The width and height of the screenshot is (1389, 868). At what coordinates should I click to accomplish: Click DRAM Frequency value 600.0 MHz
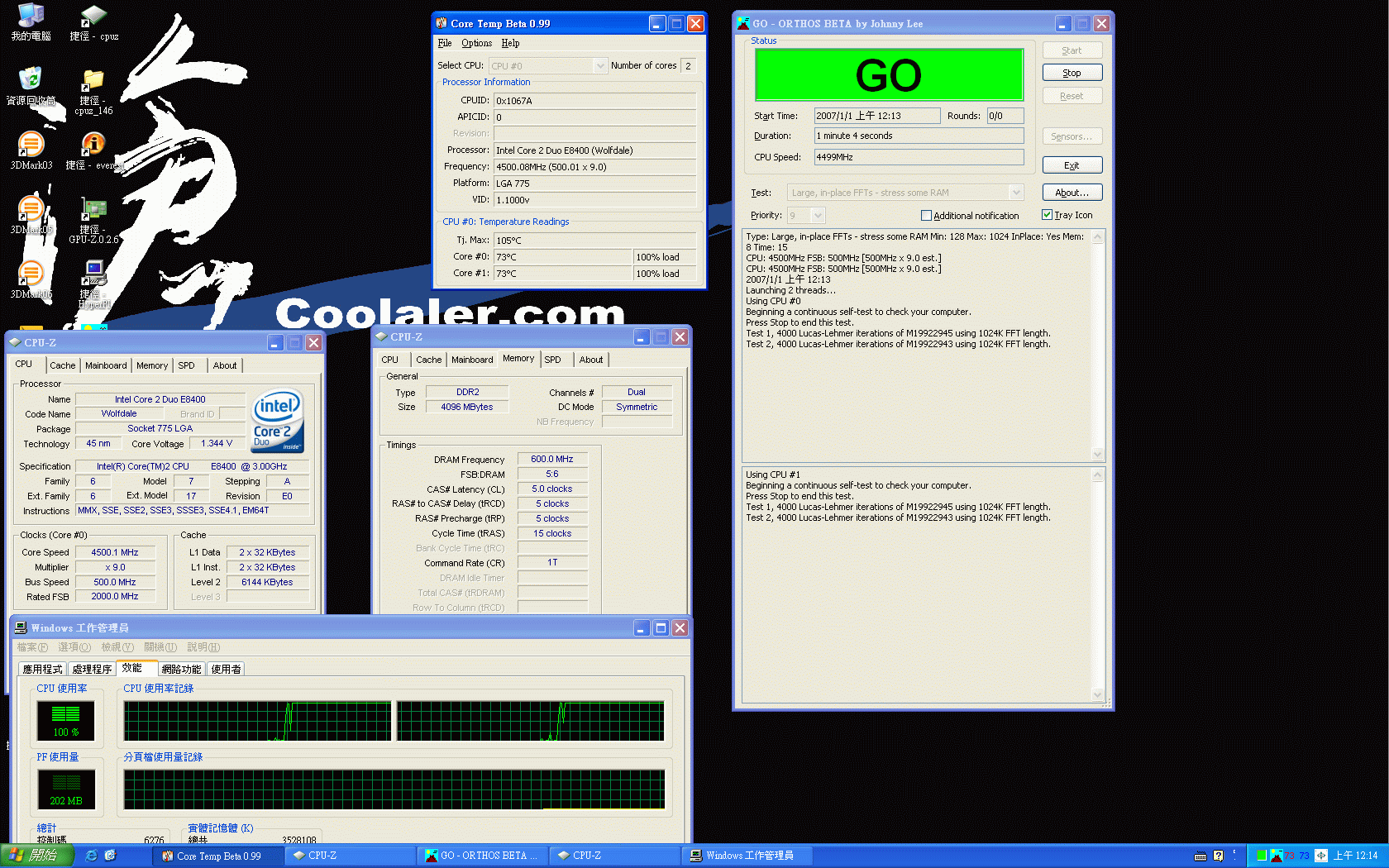click(552, 459)
